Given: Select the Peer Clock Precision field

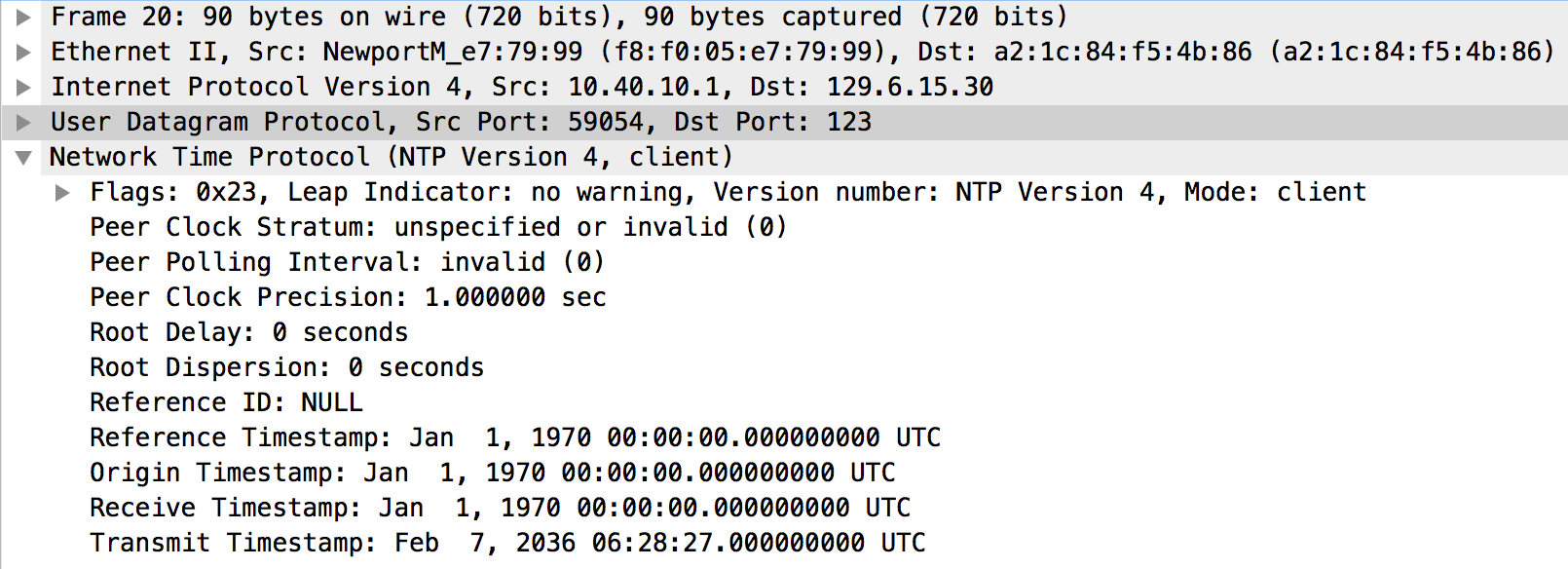Looking at the screenshot, I should click(348, 297).
